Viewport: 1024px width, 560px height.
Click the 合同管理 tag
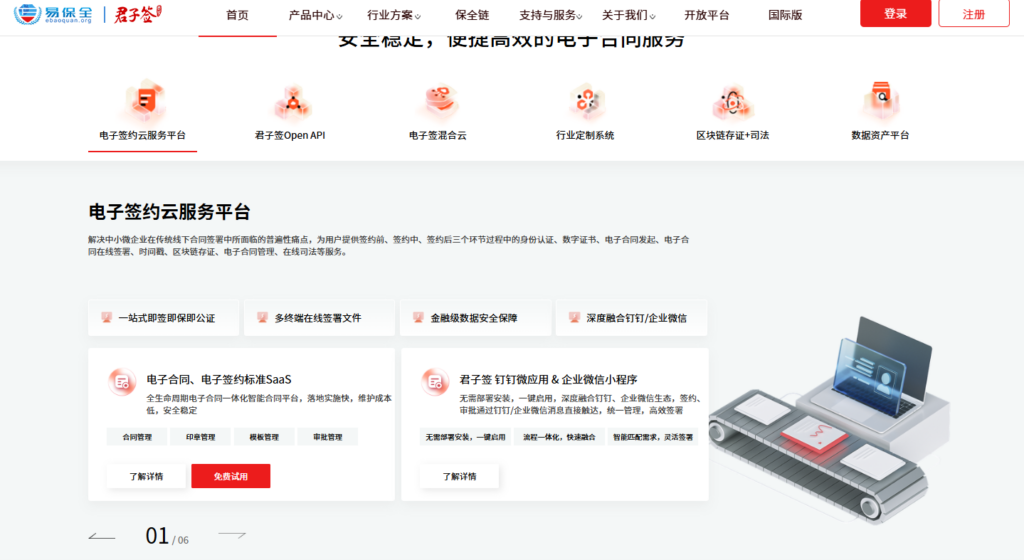(137, 437)
